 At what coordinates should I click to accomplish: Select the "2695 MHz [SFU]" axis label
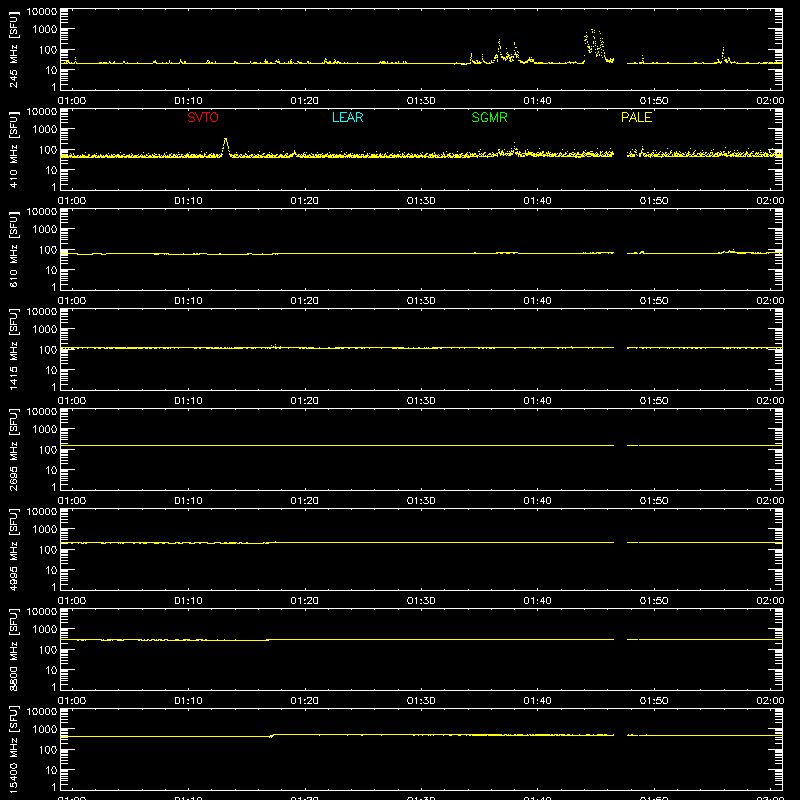13,449
